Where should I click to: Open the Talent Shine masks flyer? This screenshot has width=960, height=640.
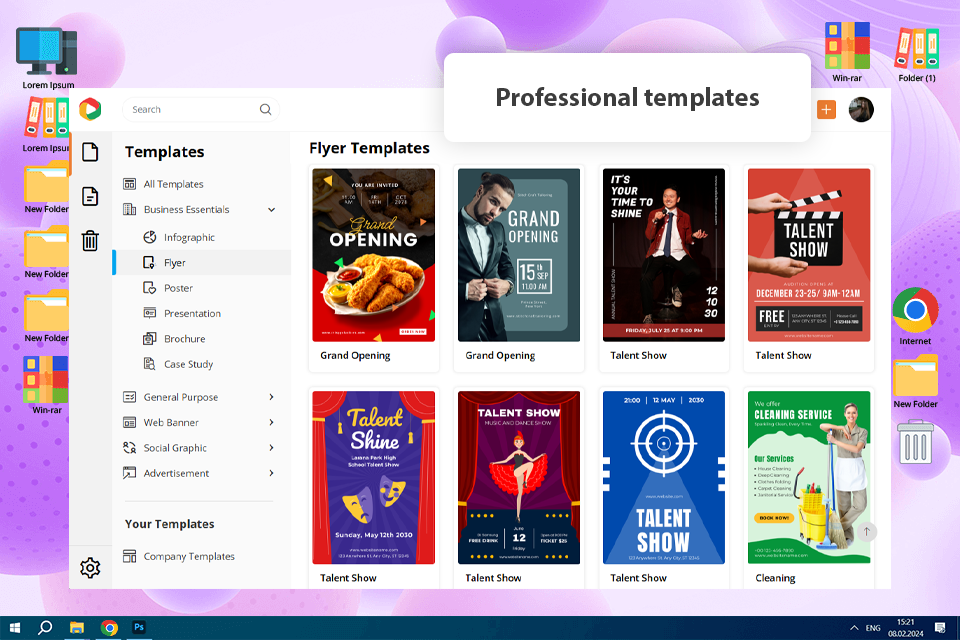point(373,477)
